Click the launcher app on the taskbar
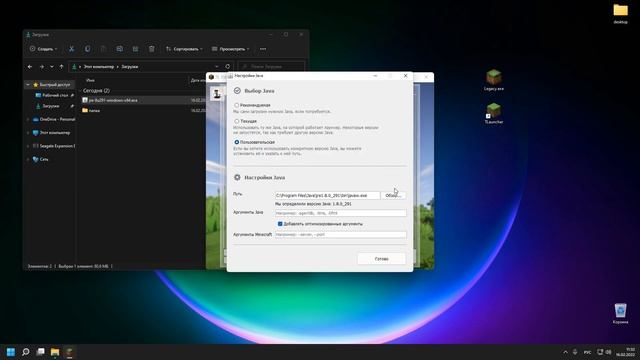The width and height of the screenshot is (640, 360). [x=69, y=352]
